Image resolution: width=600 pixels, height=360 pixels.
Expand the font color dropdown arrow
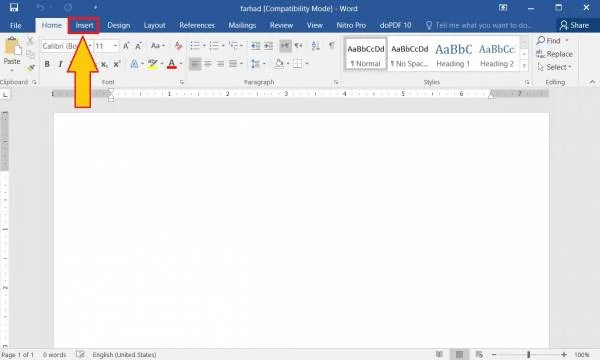click(x=181, y=64)
